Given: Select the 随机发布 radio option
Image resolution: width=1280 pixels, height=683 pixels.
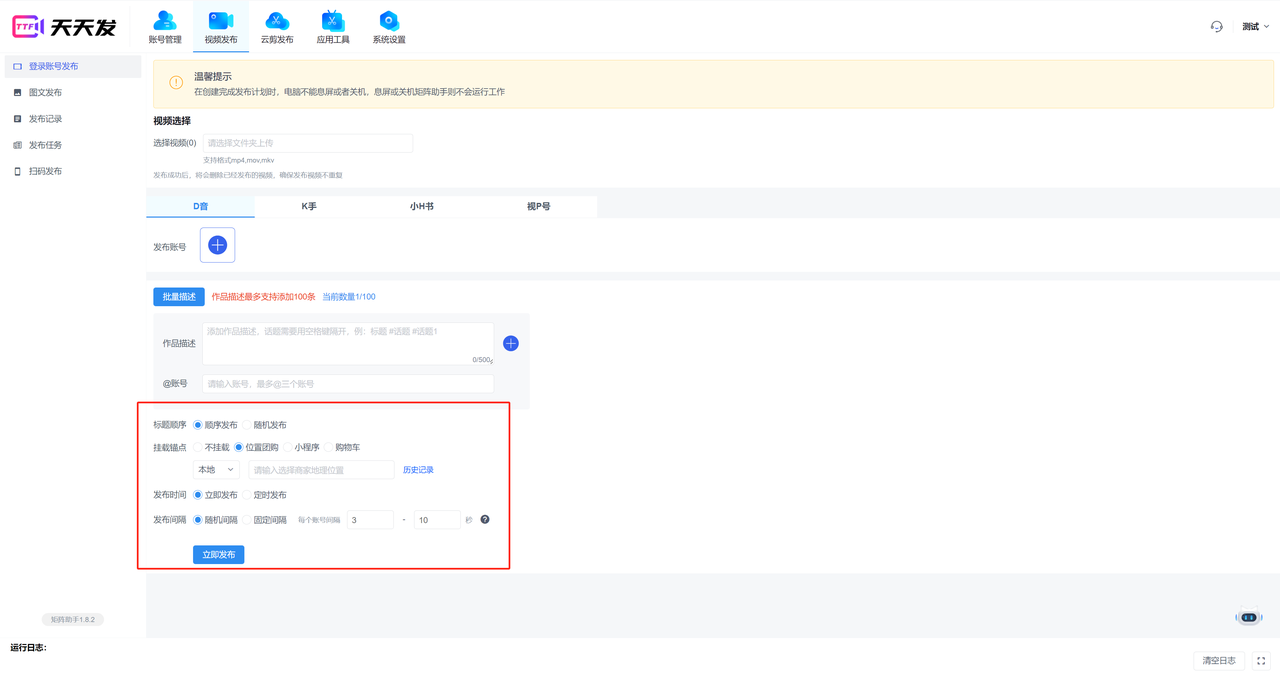Looking at the screenshot, I should (x=248, y=425).
